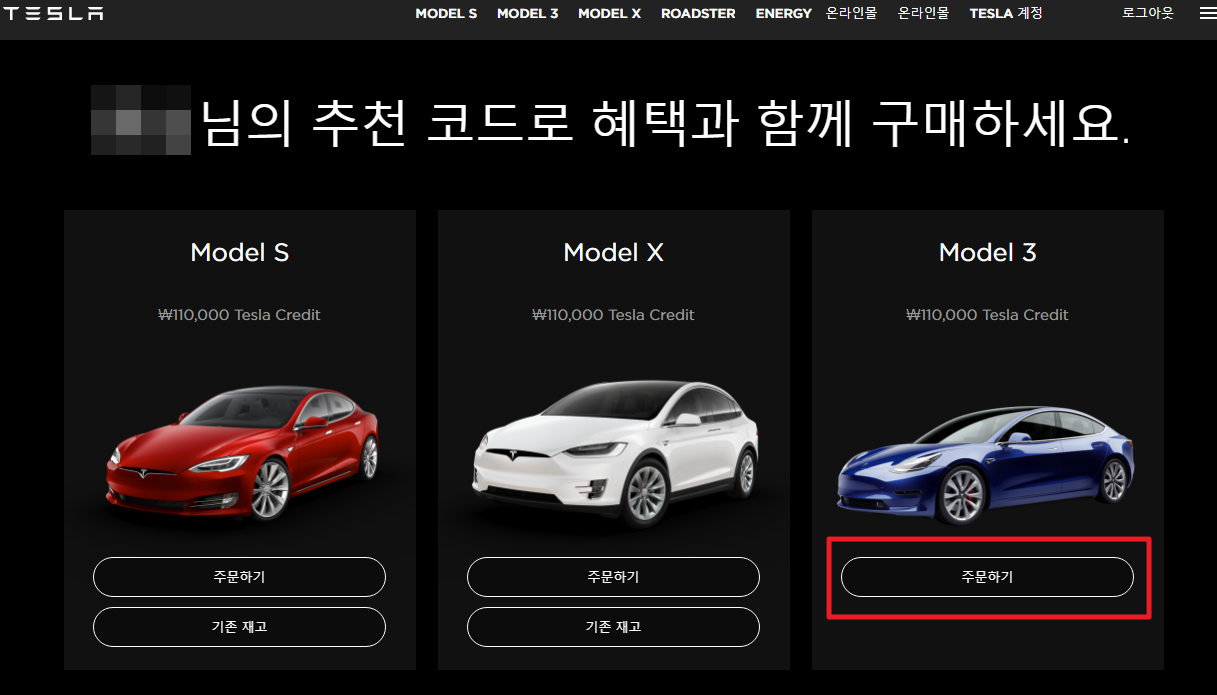Click the Model 3 card title

click(x=988, y=253)
